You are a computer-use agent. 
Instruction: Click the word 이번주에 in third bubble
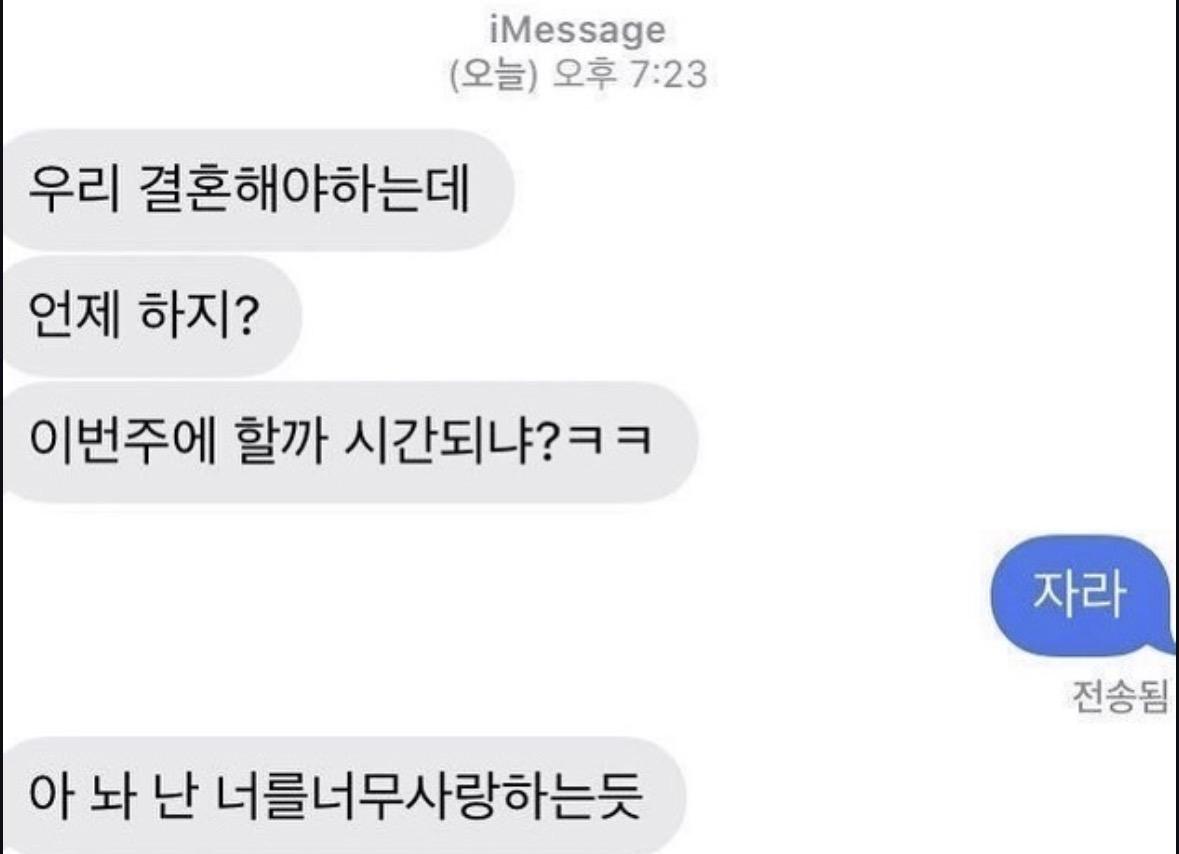(123, 440)
